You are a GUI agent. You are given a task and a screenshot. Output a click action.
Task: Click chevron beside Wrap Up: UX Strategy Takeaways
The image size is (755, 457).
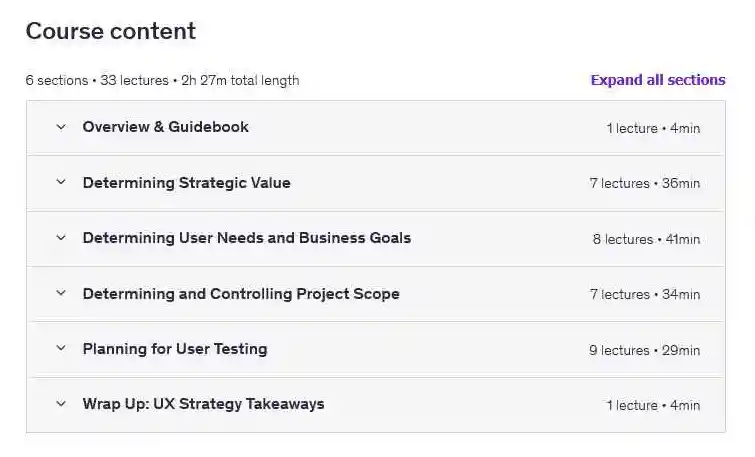pyautogui.click(x=61, y=404)
